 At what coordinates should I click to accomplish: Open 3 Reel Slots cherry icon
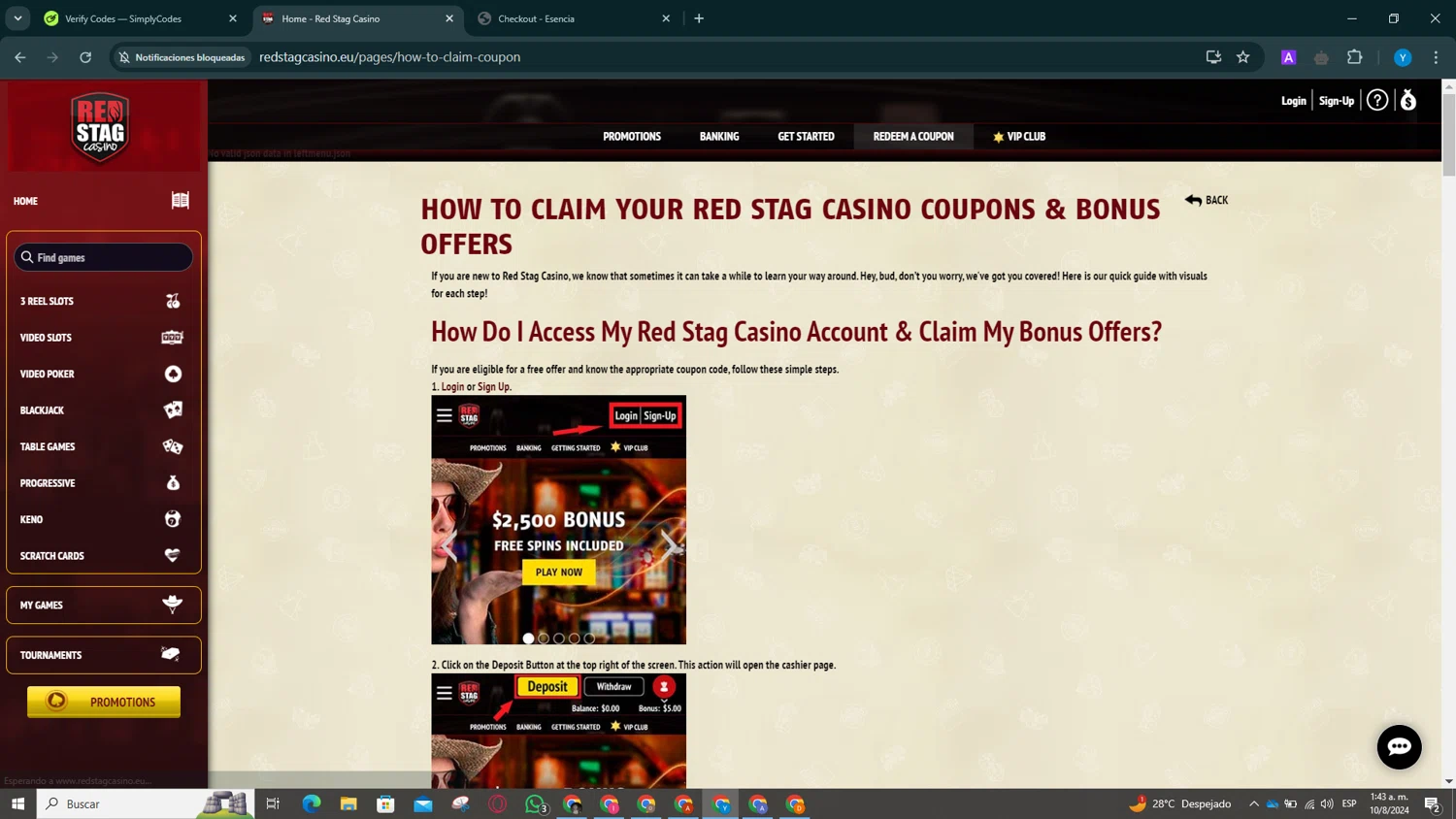click(x=173, y=301)
